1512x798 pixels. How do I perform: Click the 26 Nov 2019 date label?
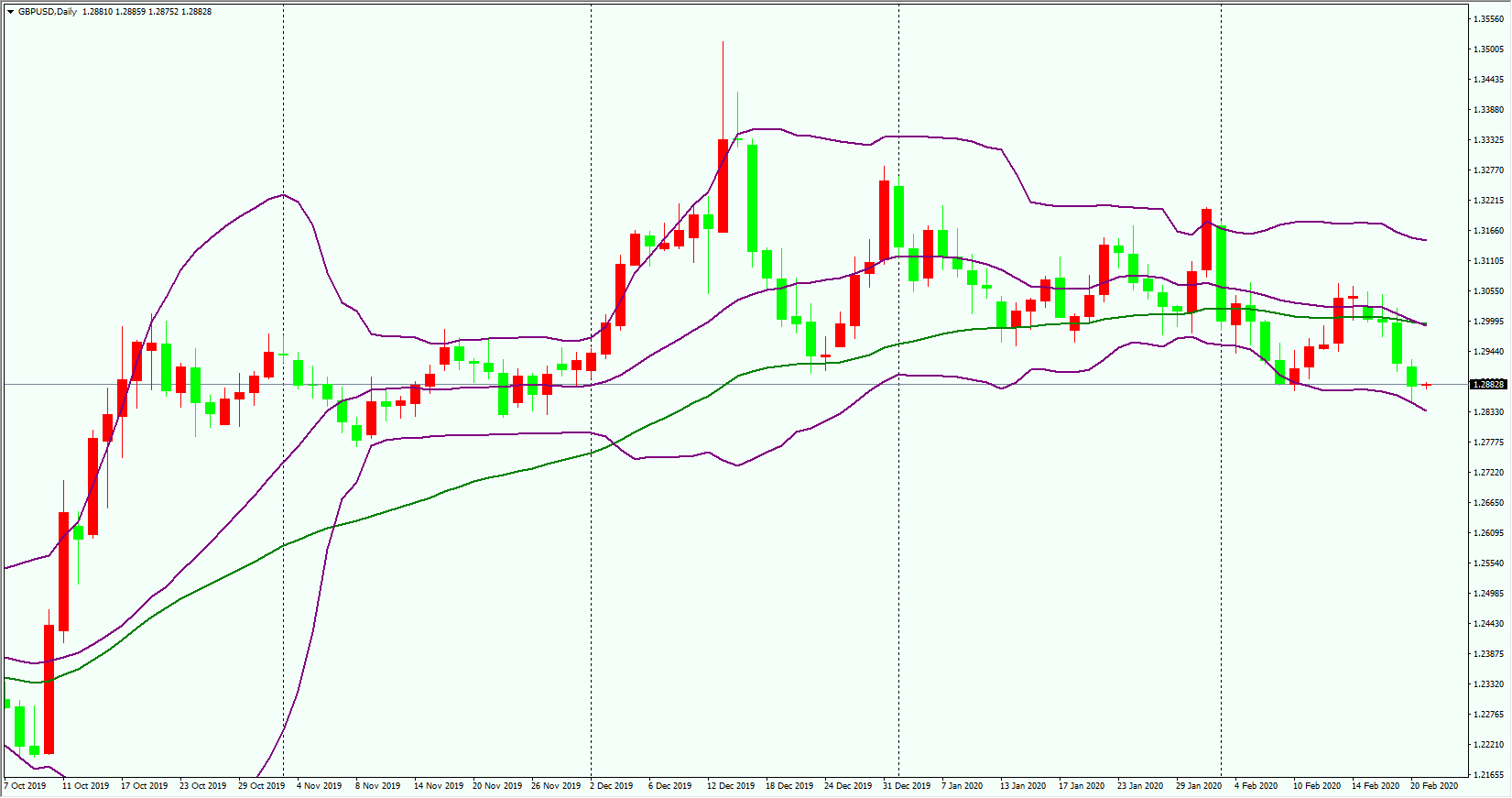click(555, 785)
